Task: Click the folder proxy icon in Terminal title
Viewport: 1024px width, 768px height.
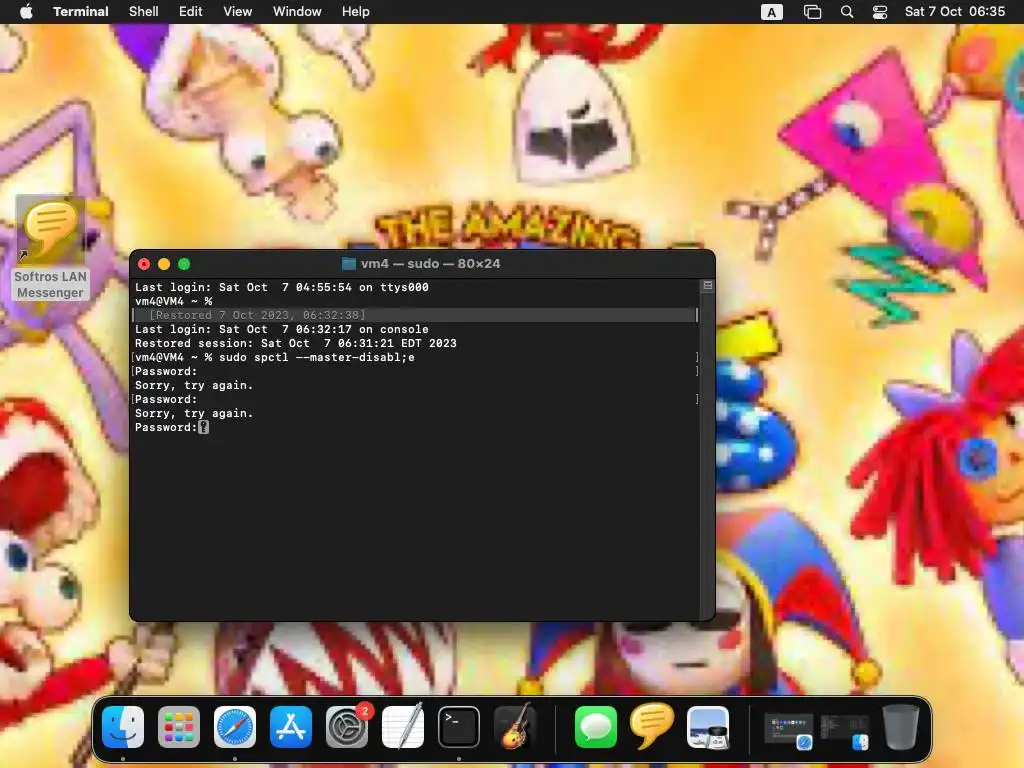Action: 349,264
